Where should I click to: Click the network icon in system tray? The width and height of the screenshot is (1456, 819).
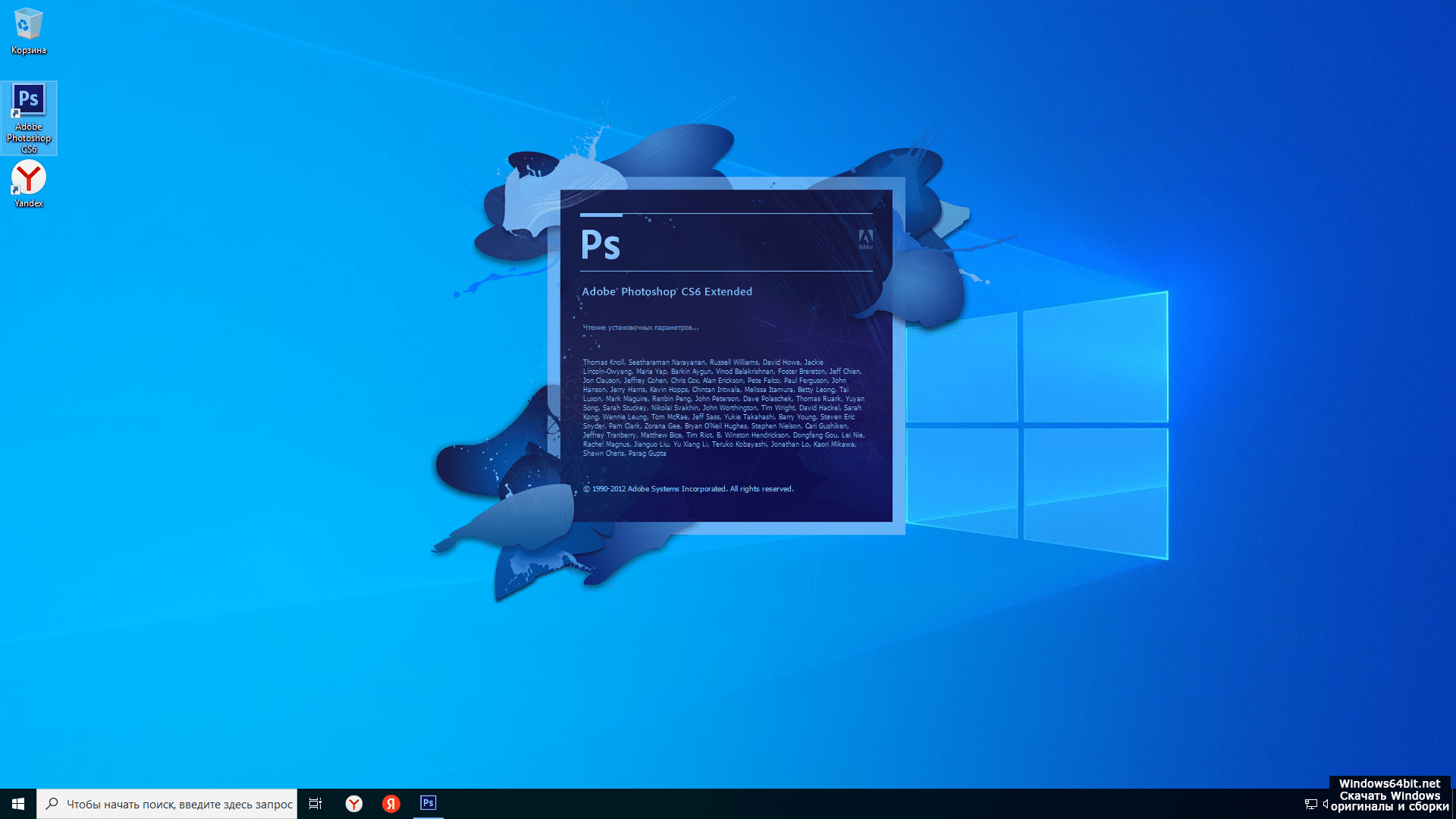pos(1310,805)
